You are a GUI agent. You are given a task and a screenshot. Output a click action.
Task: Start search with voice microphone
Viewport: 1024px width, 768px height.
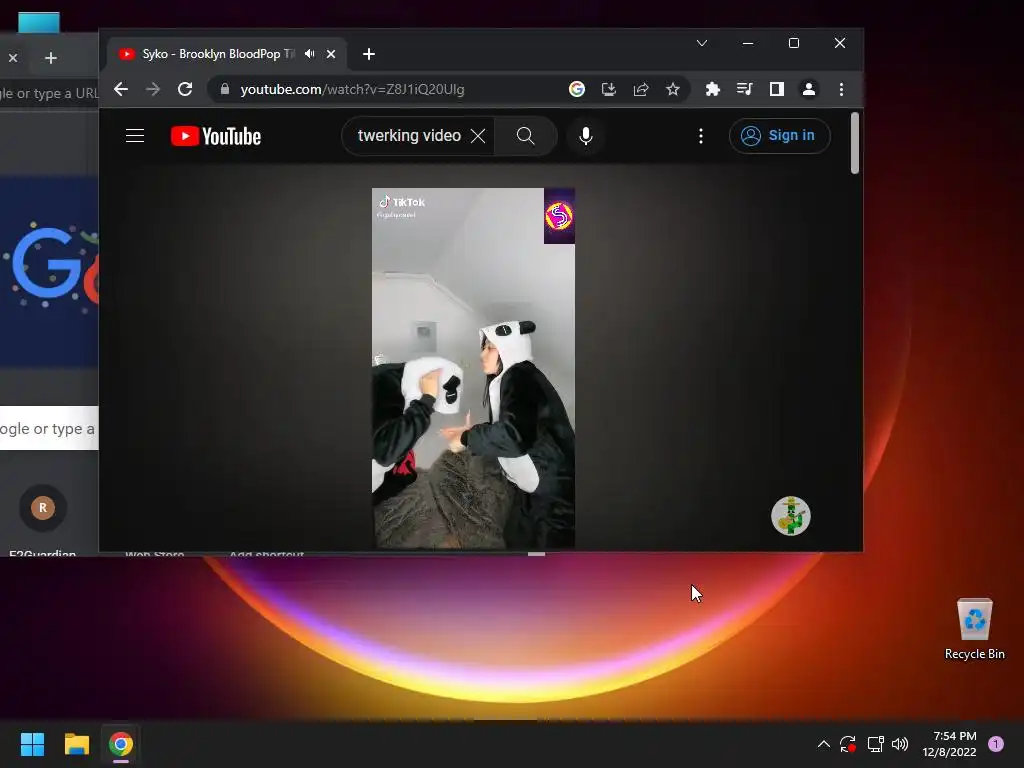(x=586, y=136)
